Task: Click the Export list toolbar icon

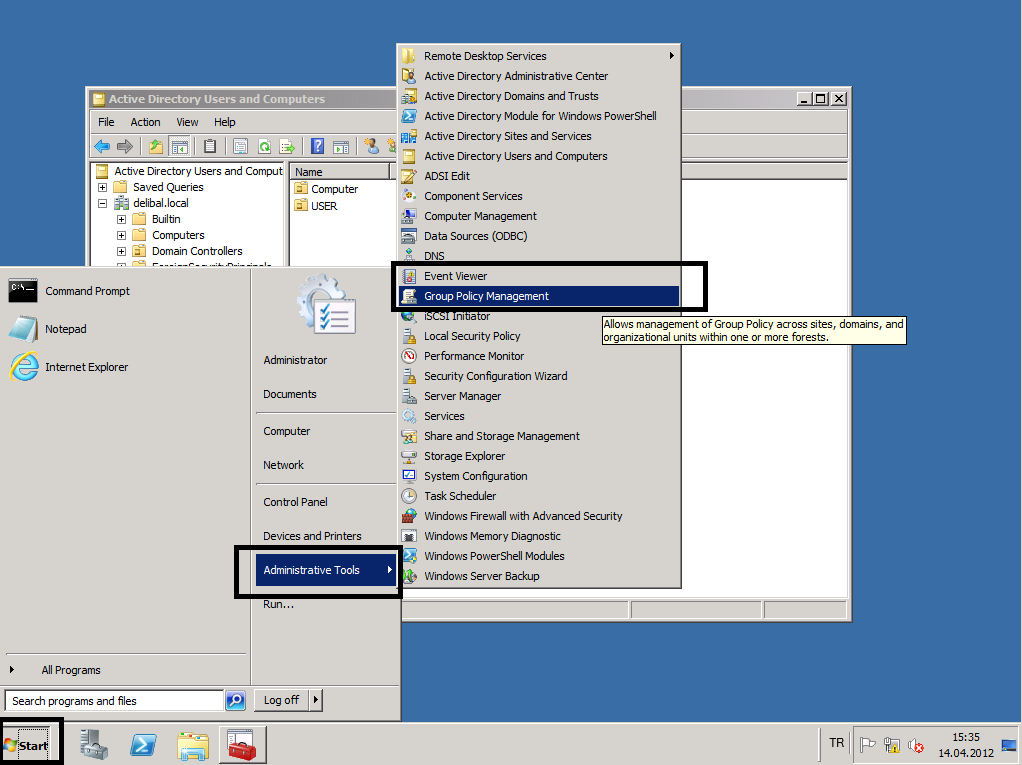Action: click(288, 146)
